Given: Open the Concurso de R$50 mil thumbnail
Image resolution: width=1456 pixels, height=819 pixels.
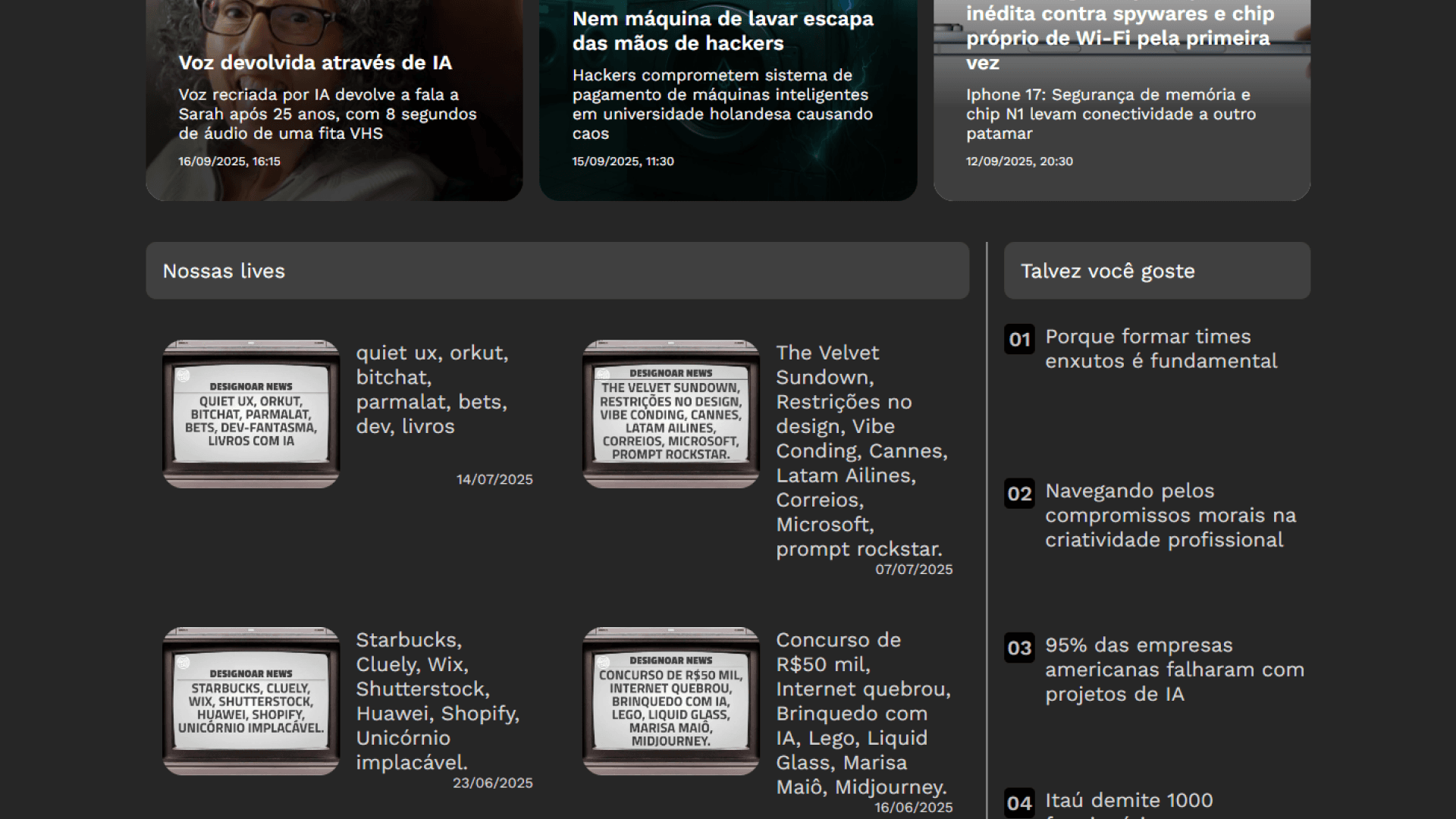Looking at the screenshot, I should pyautogui.click(x=670, y=701).
